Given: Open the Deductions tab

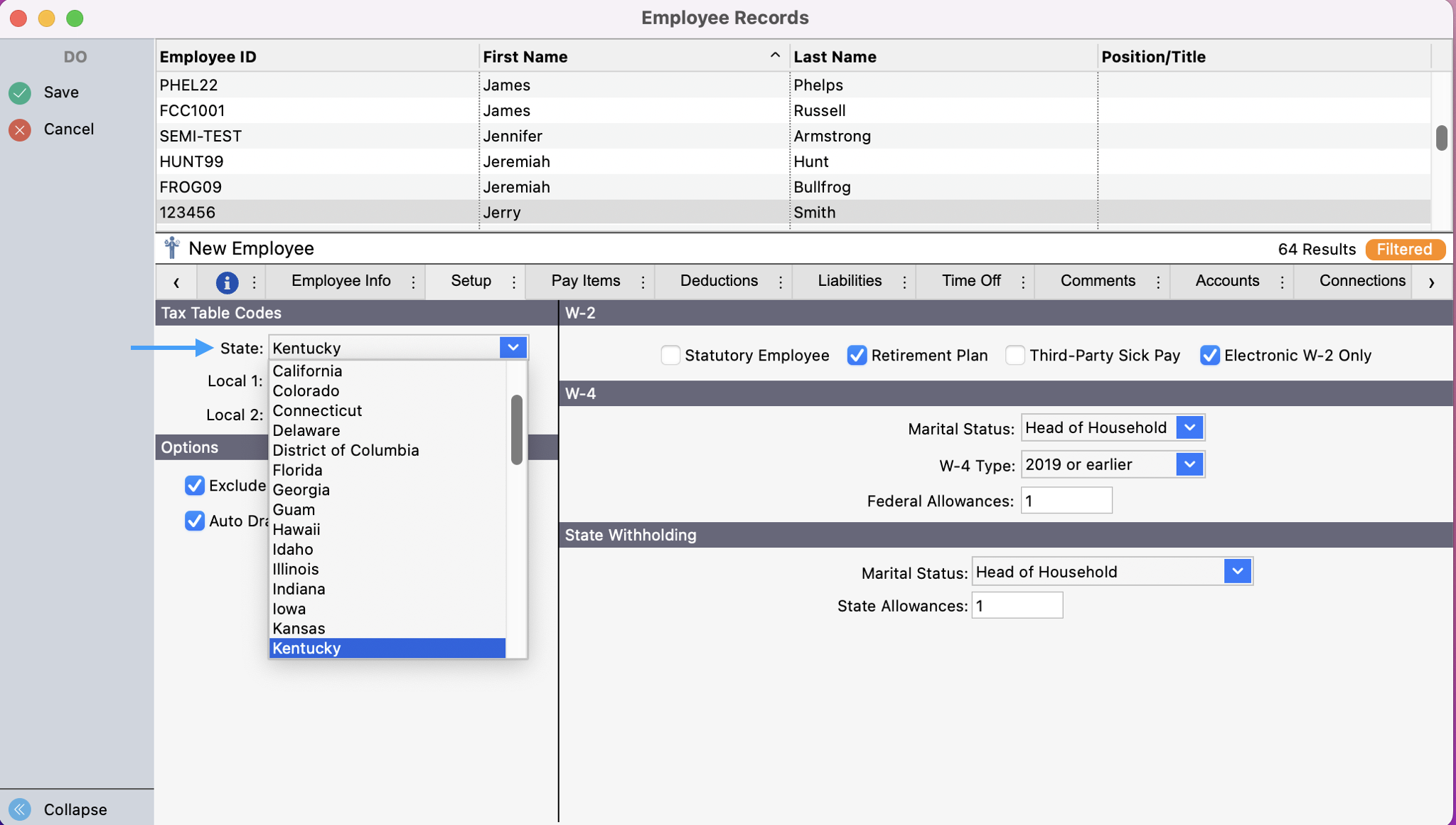Looking at the screenshot, I should pos(719,281).
